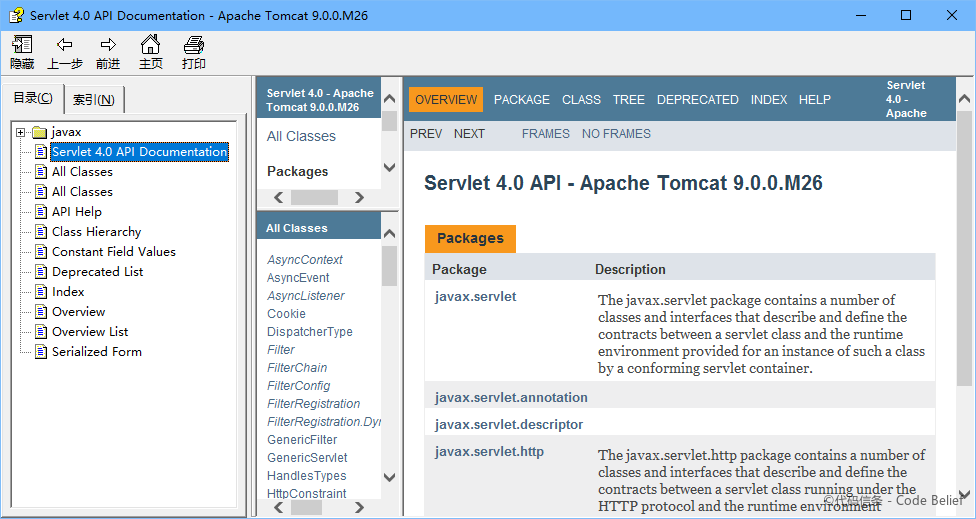The height and width of the screenshot is (519, 976).
Task: Go forward with the 前进 arrow
Action: pos(108,45)
